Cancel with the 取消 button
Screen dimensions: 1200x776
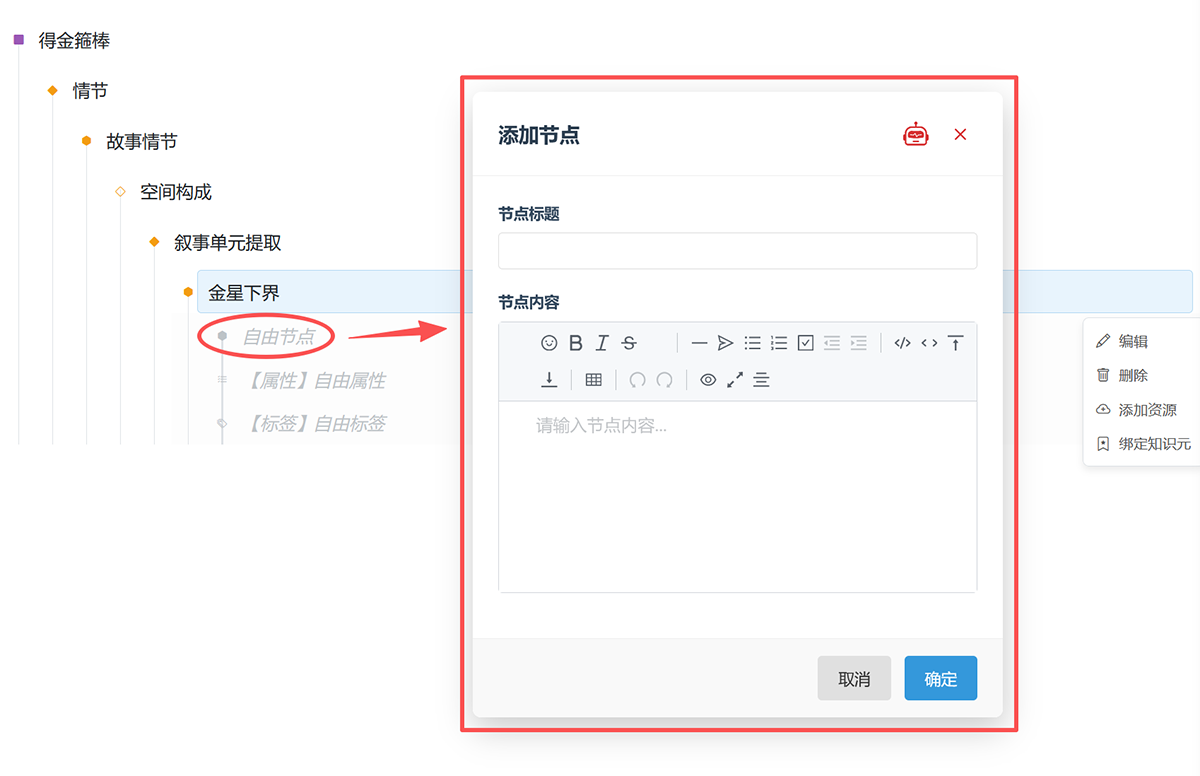[854, 678]
